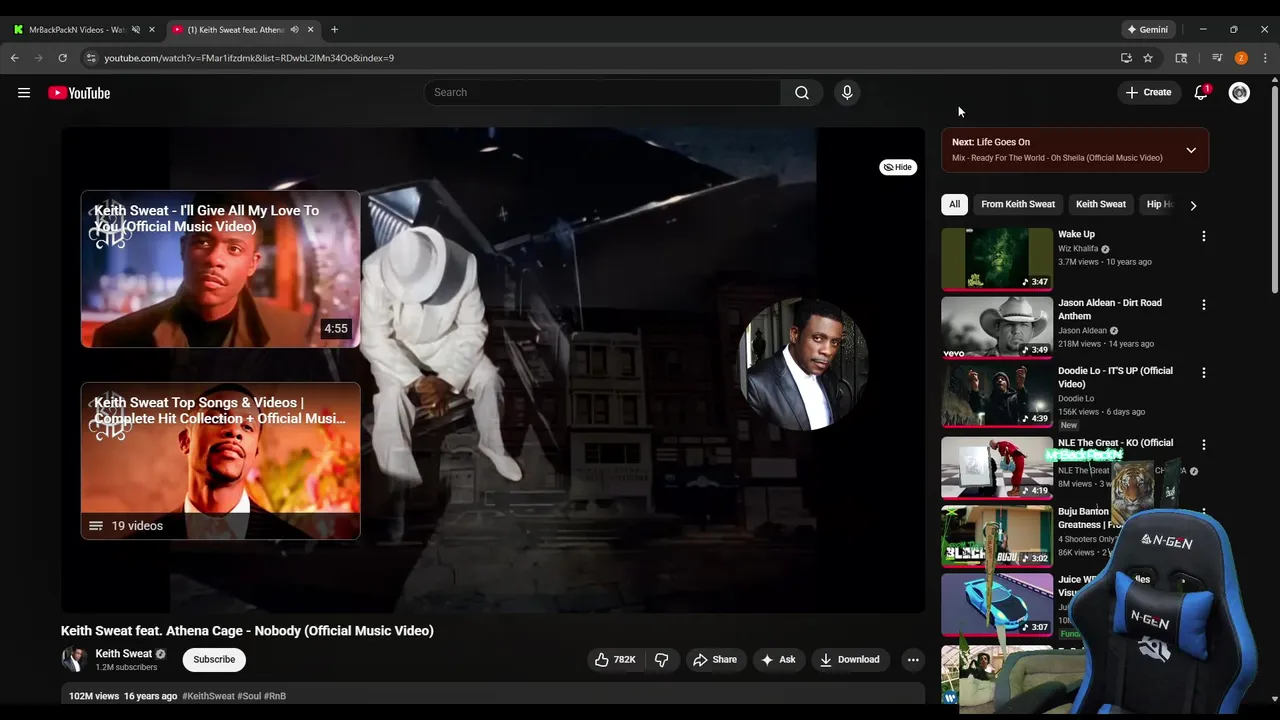Viewport: 1280px width, 720px height.
Task: Open Wake Up video thumbnail
Action: (x=997, y=259)
